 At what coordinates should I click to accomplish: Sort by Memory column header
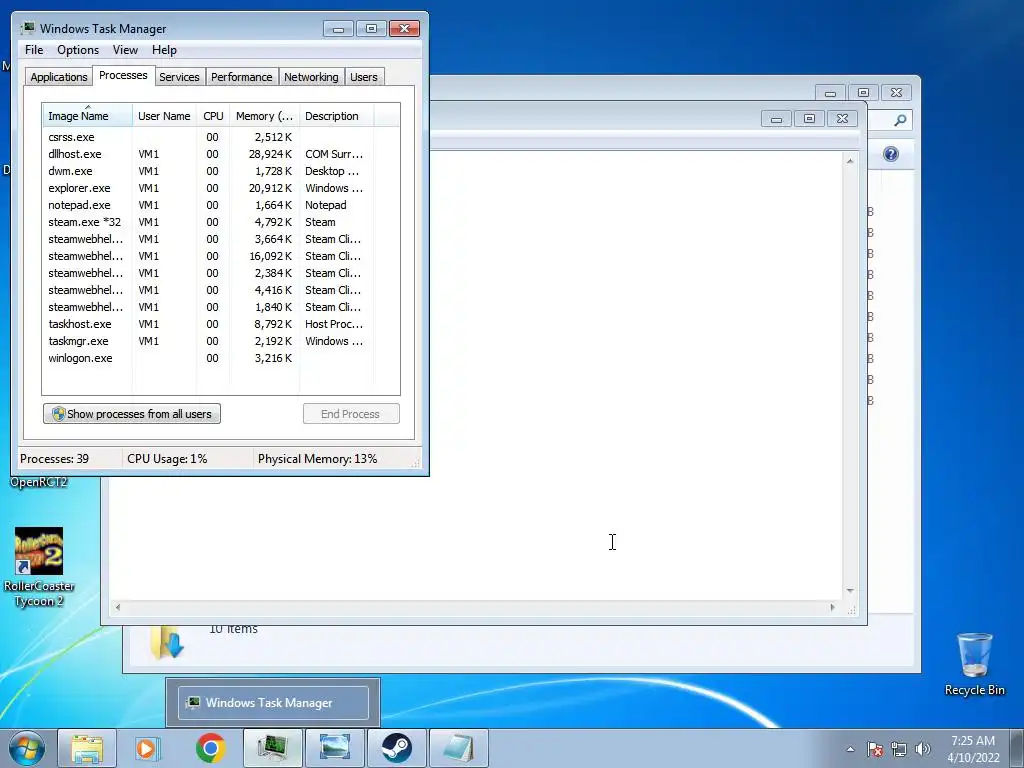(x=264, y=116)
